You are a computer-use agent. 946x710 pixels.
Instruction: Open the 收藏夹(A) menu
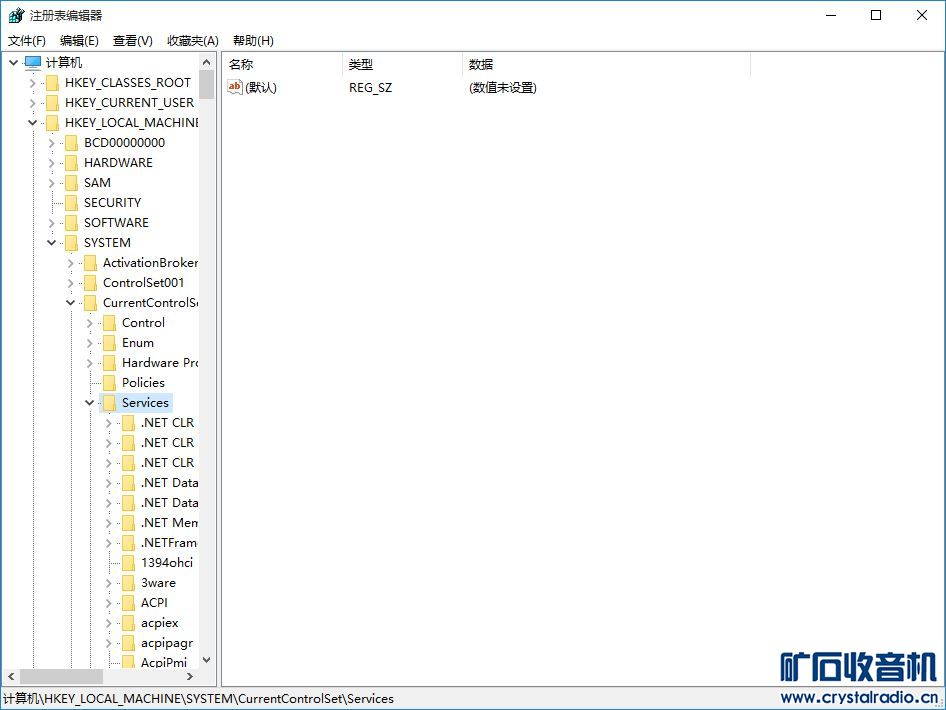[192, 41]
